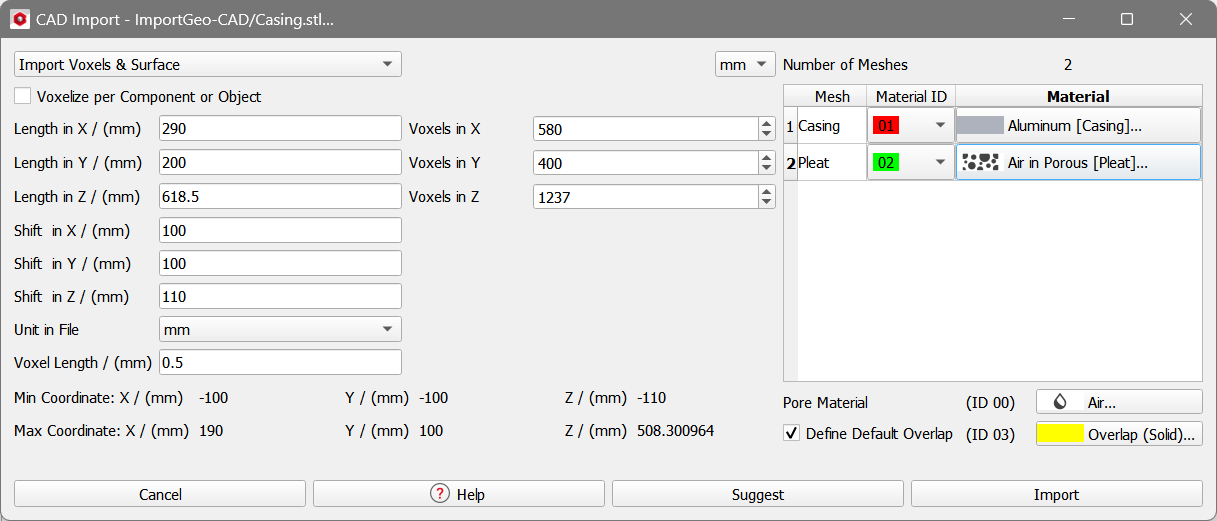Click the air droplet icon for Pore Material
1217x521 pixels.
(1060, 402)
